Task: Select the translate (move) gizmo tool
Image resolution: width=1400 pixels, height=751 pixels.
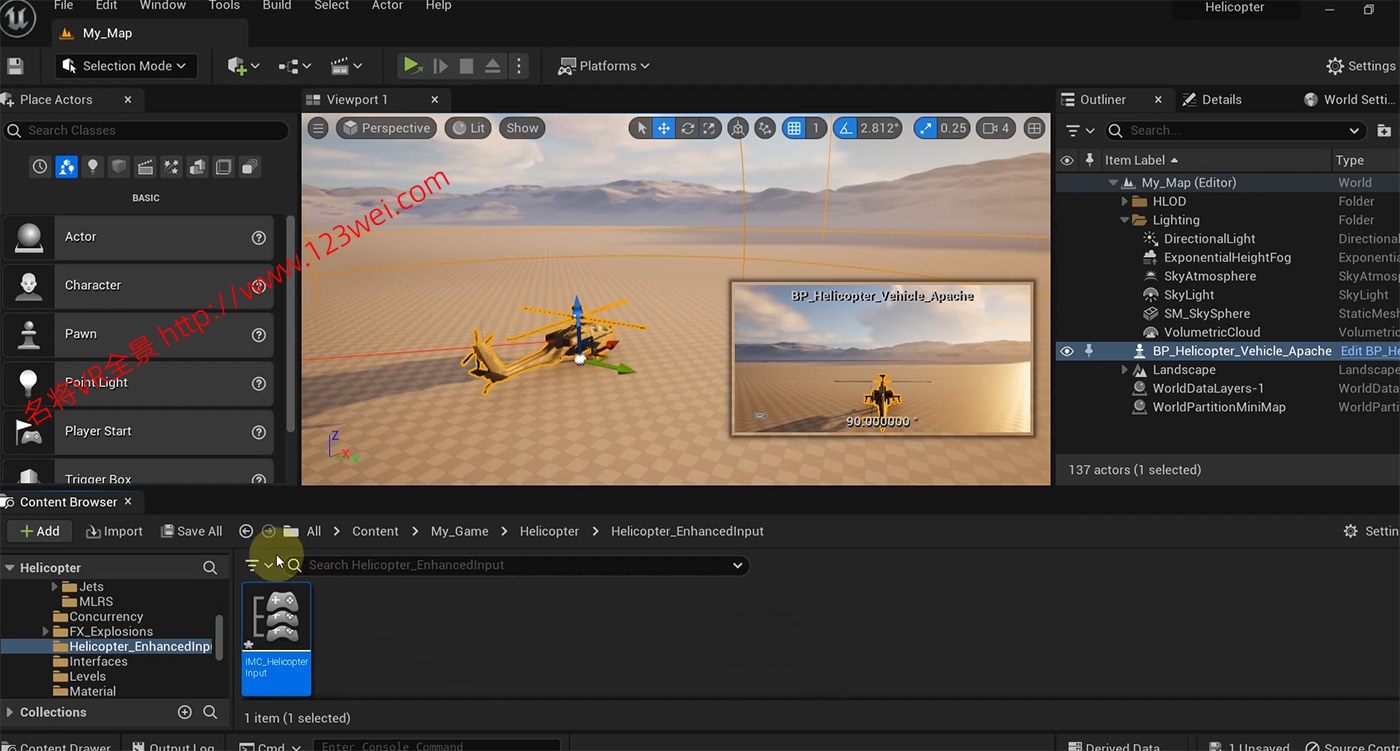Action: [663, 128]
